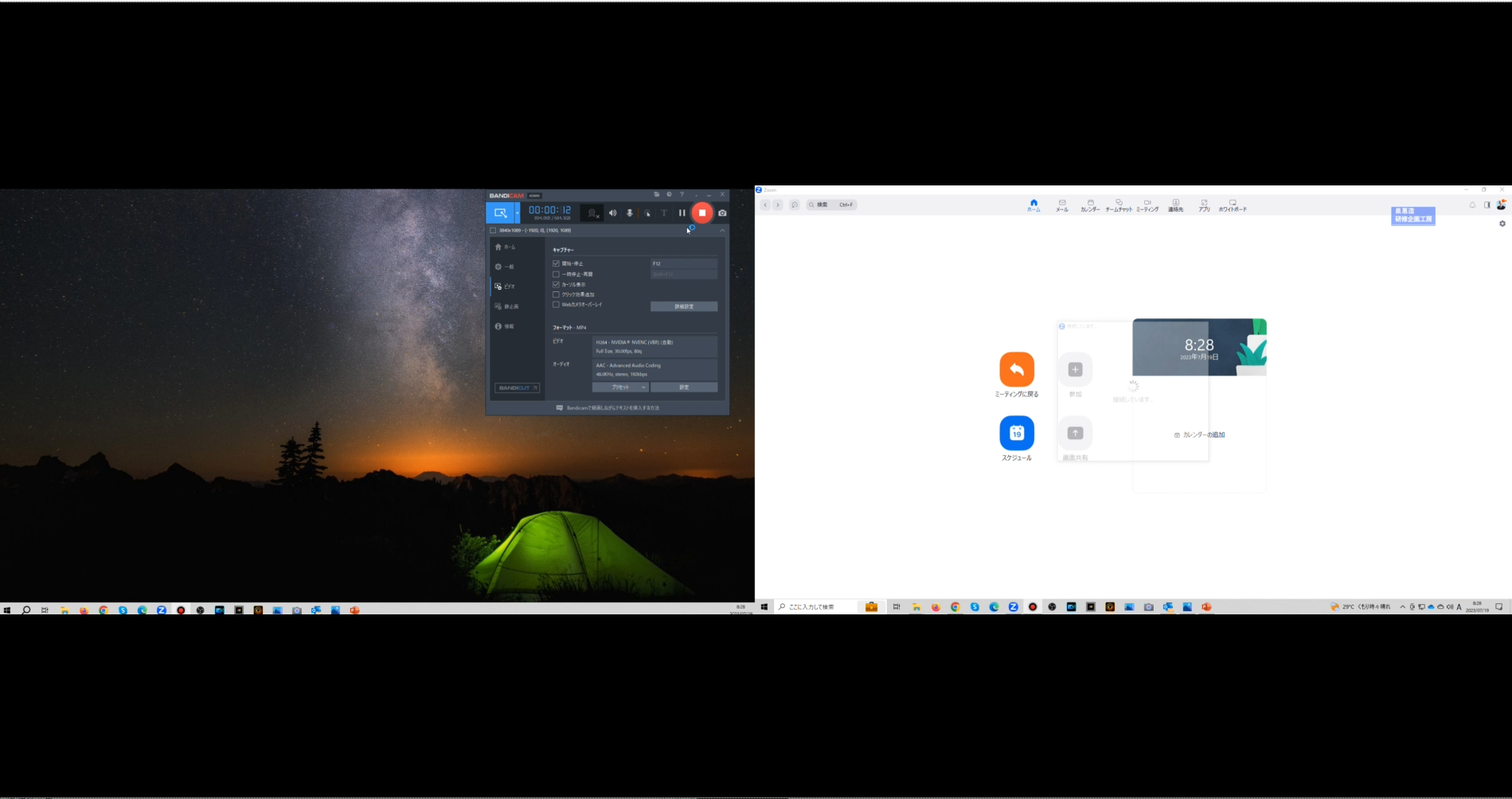Click the 詳細設定 button in Bandicam
1512x799 pixels.
point(684,306)
